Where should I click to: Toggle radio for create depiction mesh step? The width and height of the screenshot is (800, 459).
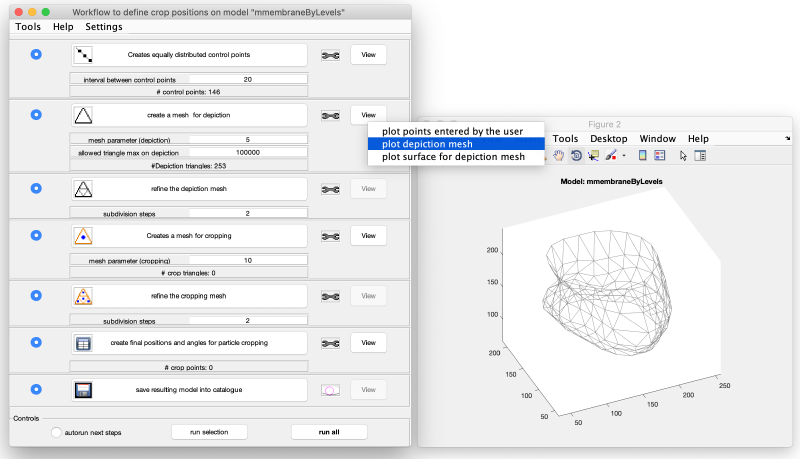[x=36, y=115]
